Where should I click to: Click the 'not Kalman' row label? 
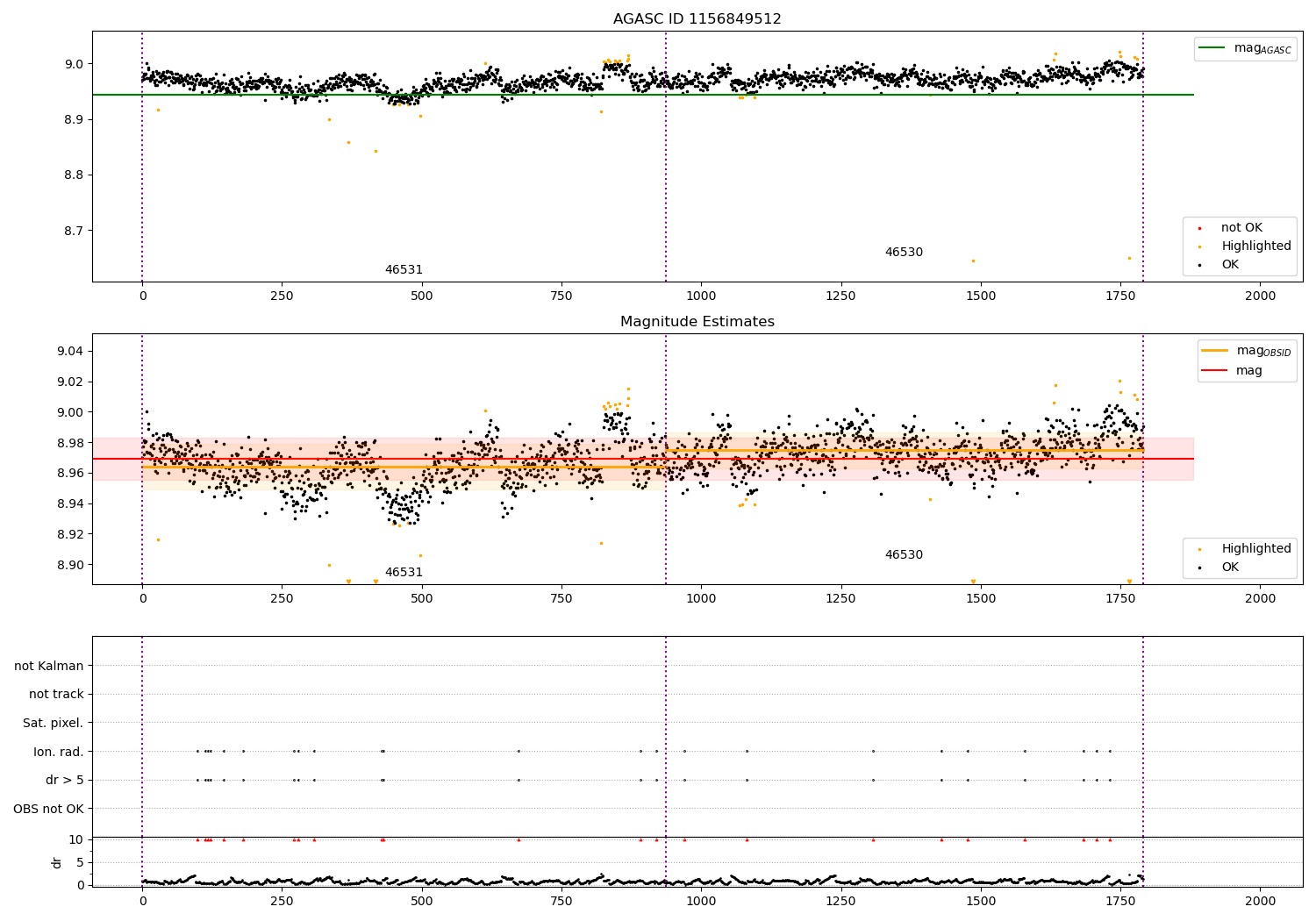click(x=49, y=667)
